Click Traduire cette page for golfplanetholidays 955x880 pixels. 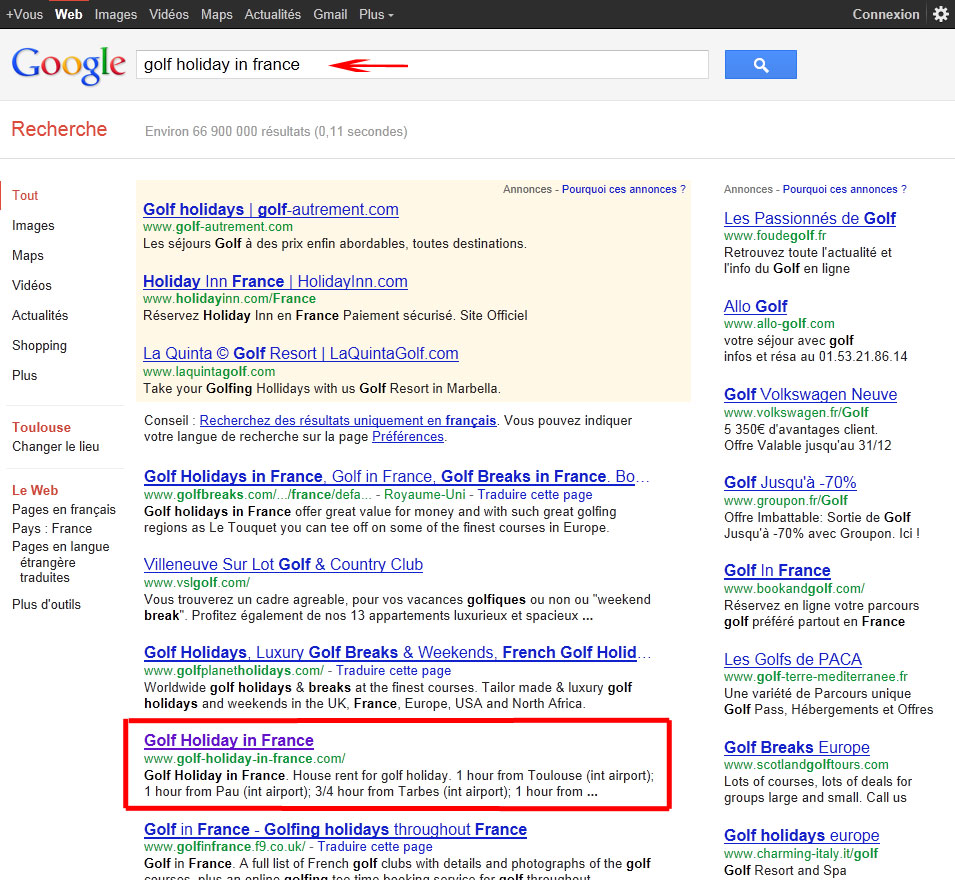click(393, 671)
